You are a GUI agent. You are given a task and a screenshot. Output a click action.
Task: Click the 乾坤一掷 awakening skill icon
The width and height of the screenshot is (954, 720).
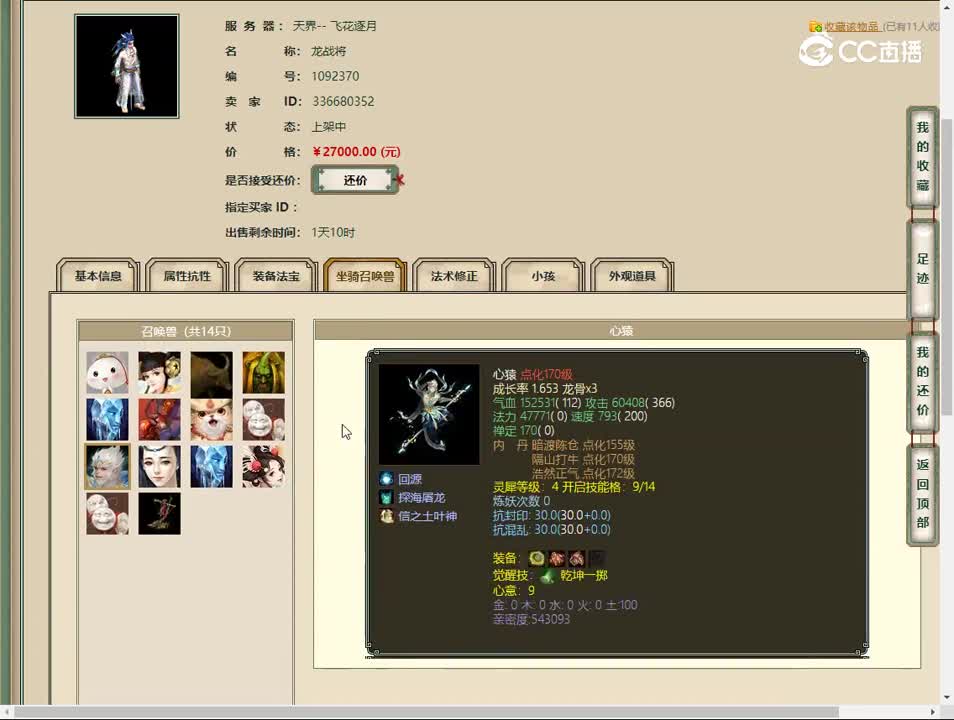coord(547,576)
